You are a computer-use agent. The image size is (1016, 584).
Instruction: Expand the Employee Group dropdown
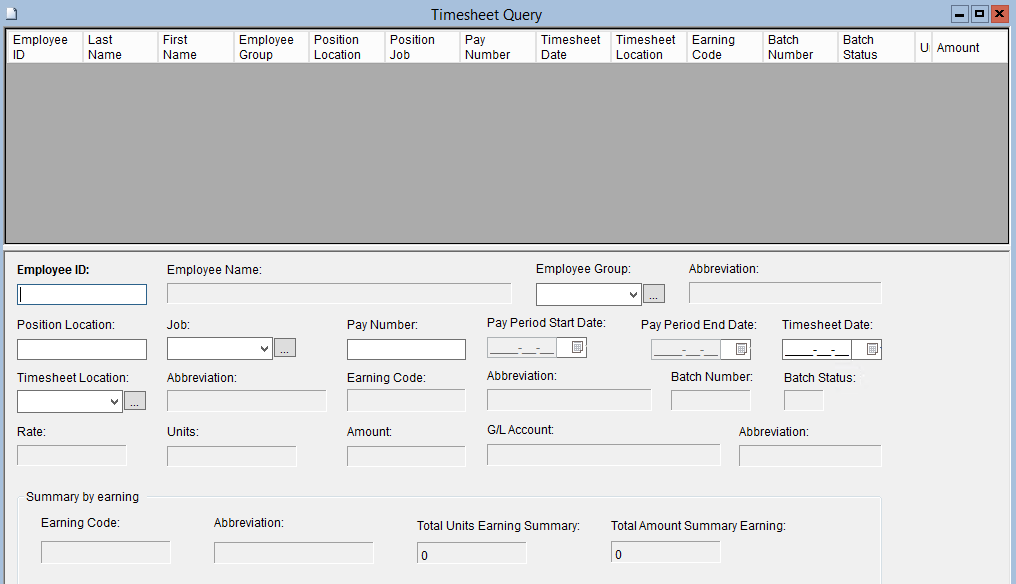click(x=632, y=295)
